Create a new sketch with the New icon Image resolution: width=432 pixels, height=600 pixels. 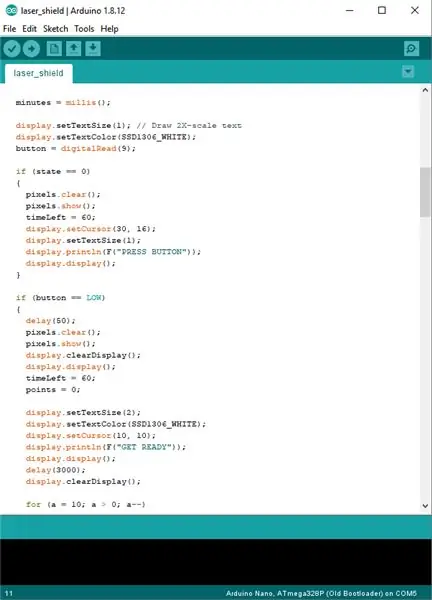point(54,49)
